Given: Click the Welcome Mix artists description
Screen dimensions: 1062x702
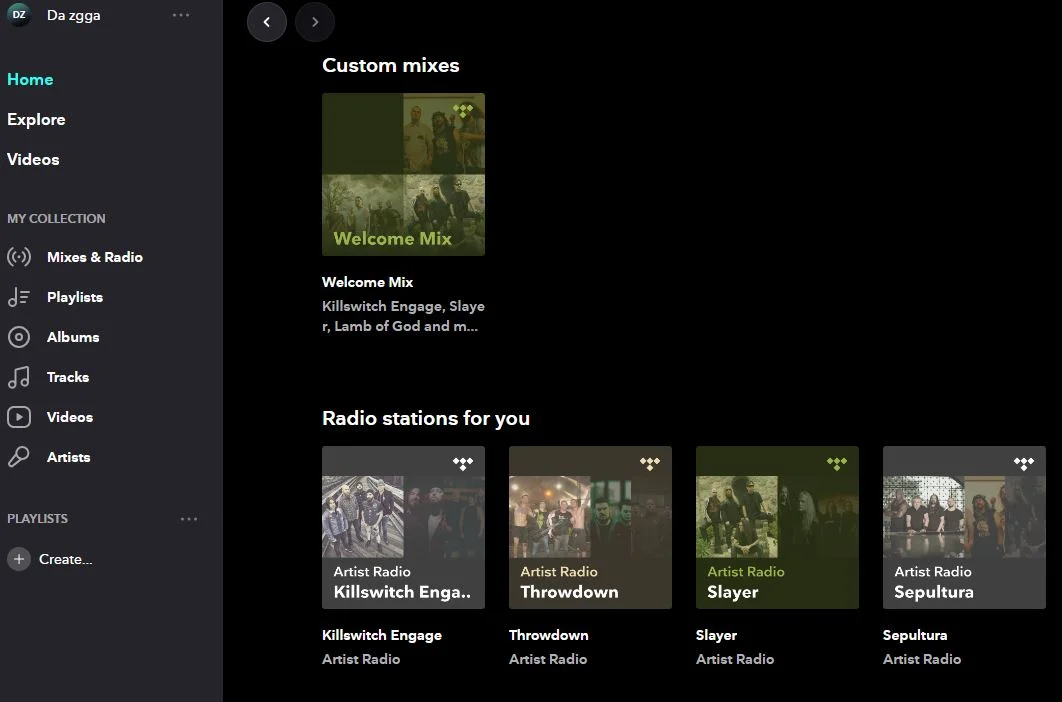Looking at the screenshot, I should pos(404,316).
